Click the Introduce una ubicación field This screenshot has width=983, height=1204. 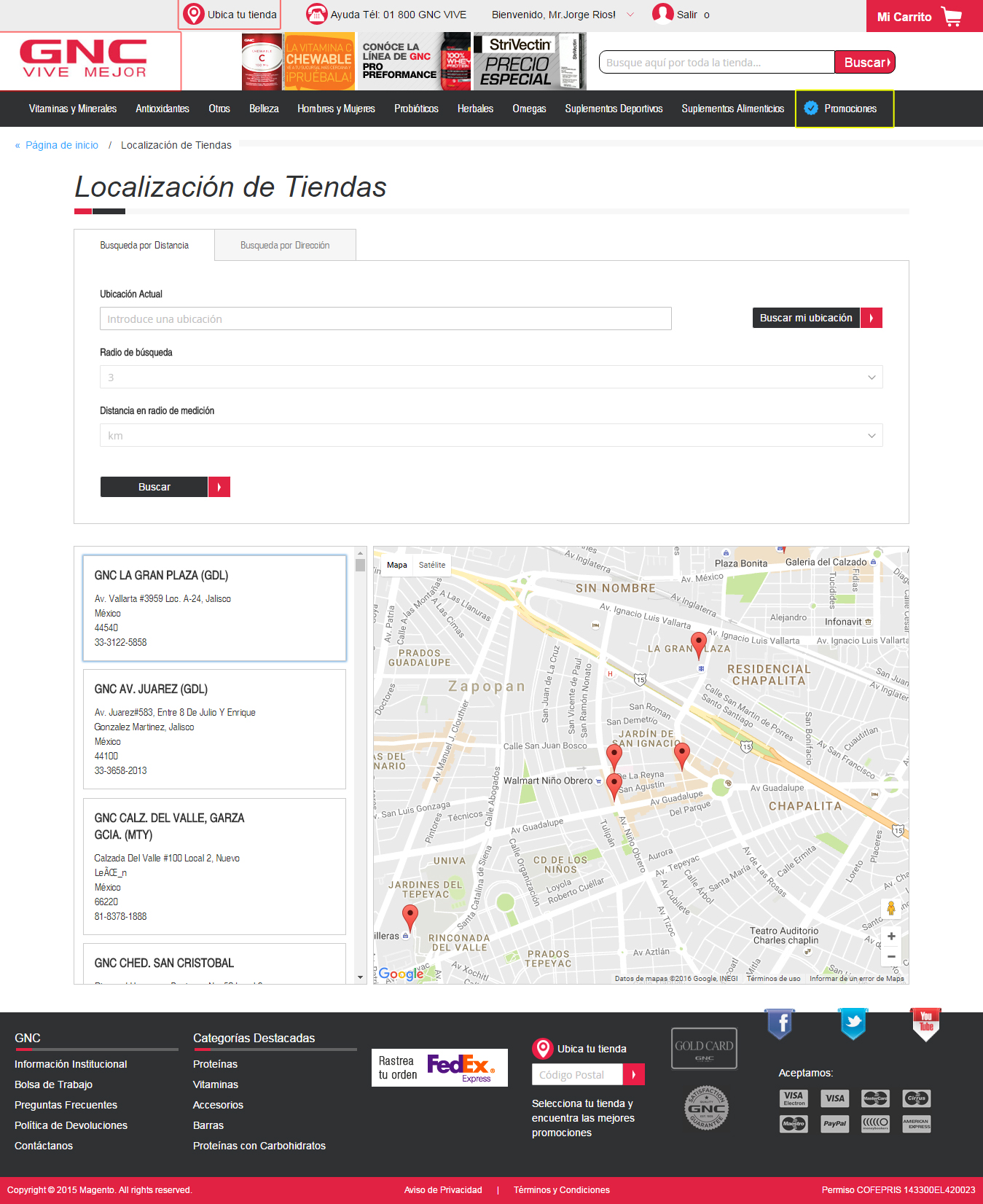(x=385, y=319)
